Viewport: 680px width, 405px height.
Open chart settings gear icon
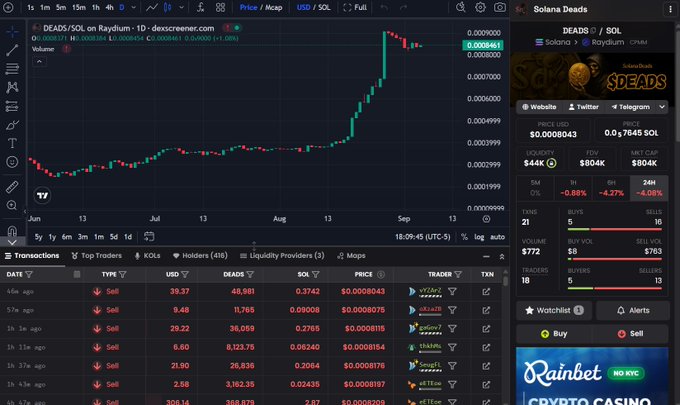480,7
